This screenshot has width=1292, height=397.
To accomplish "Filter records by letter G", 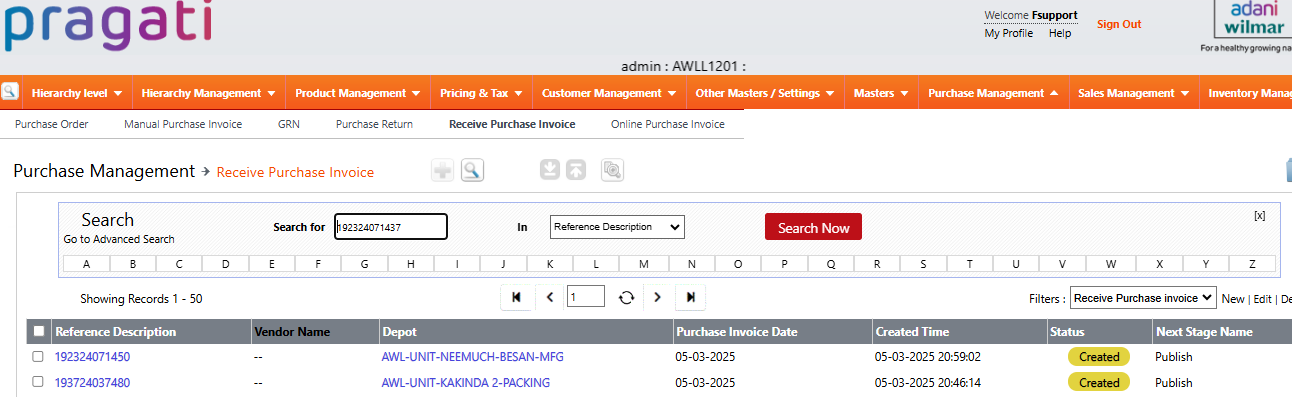I will (365, 264).
